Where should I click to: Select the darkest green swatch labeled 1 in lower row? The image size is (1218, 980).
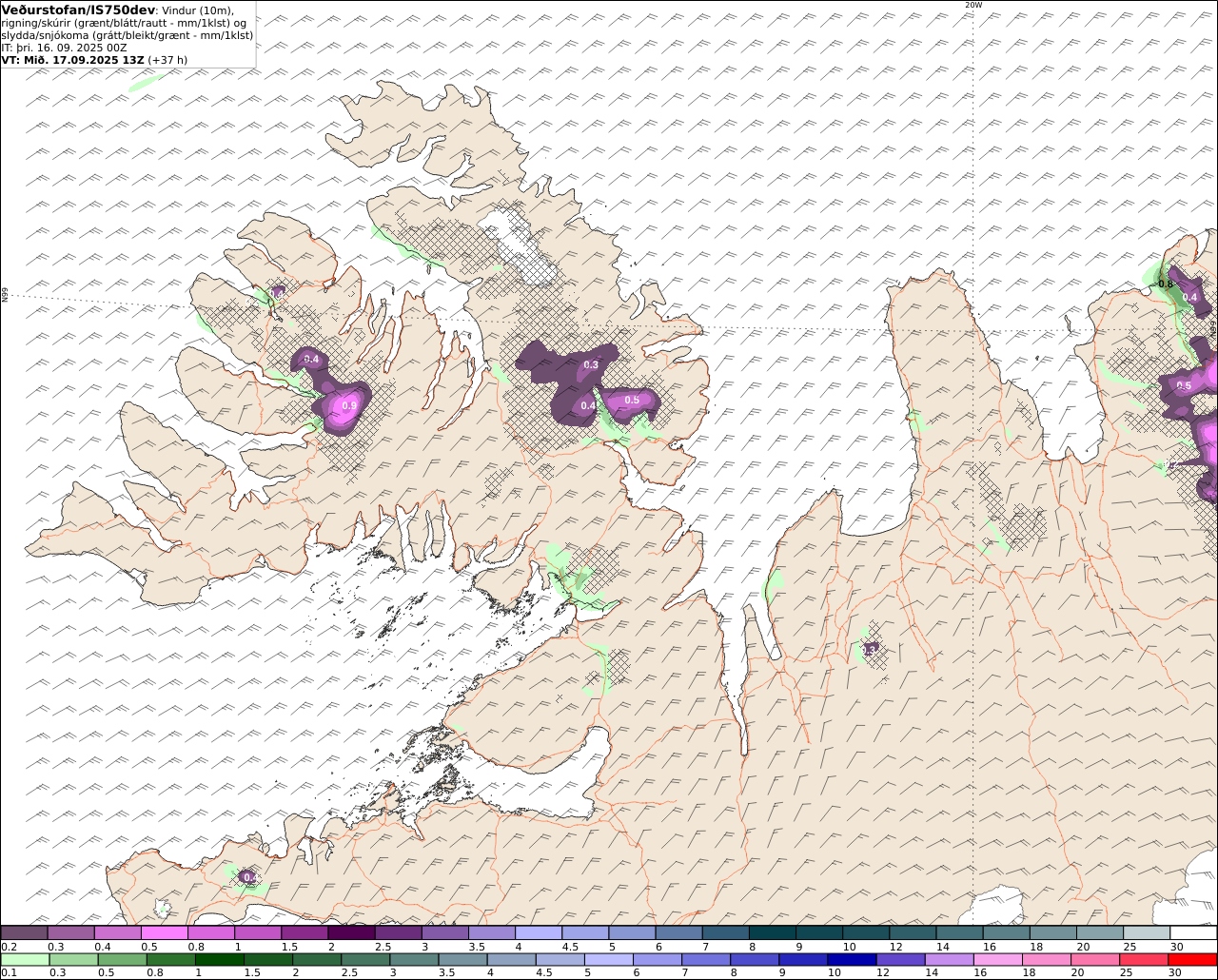tap(220, 959)
